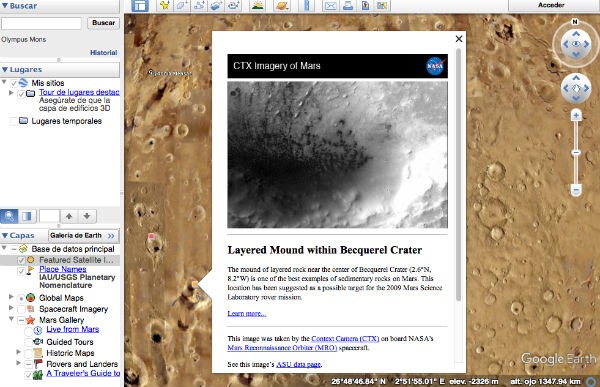600x387 pixels.
Task: Open view in Google Maps icon
Action: pyautogui.click(x=382, y=5)
